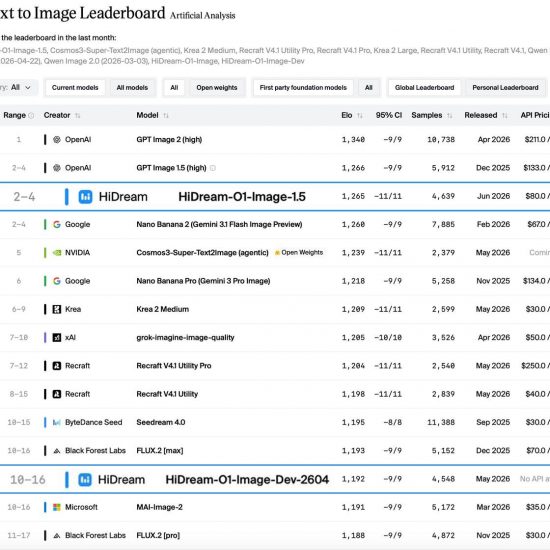
Task: Enable Open weights filter
Action: click(x=217, y=88)
